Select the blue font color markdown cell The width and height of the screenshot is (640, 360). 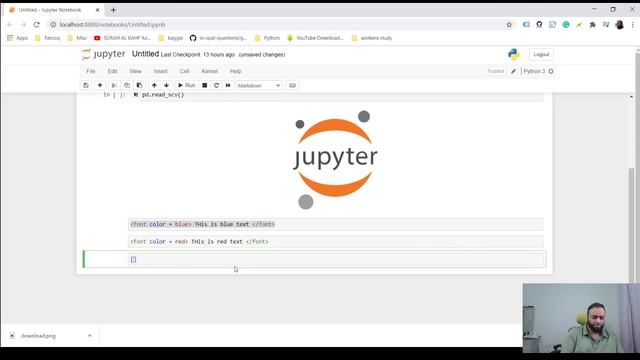(336, 224)
